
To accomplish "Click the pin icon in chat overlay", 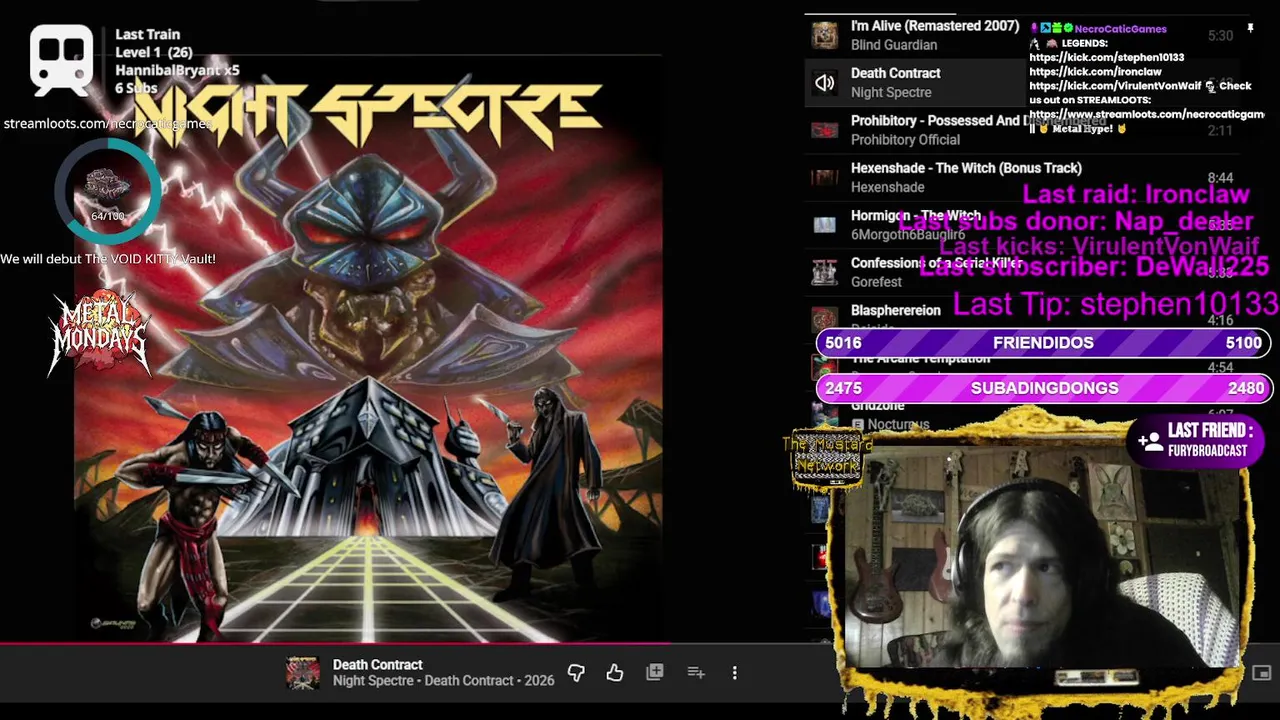I will 1250,29.
